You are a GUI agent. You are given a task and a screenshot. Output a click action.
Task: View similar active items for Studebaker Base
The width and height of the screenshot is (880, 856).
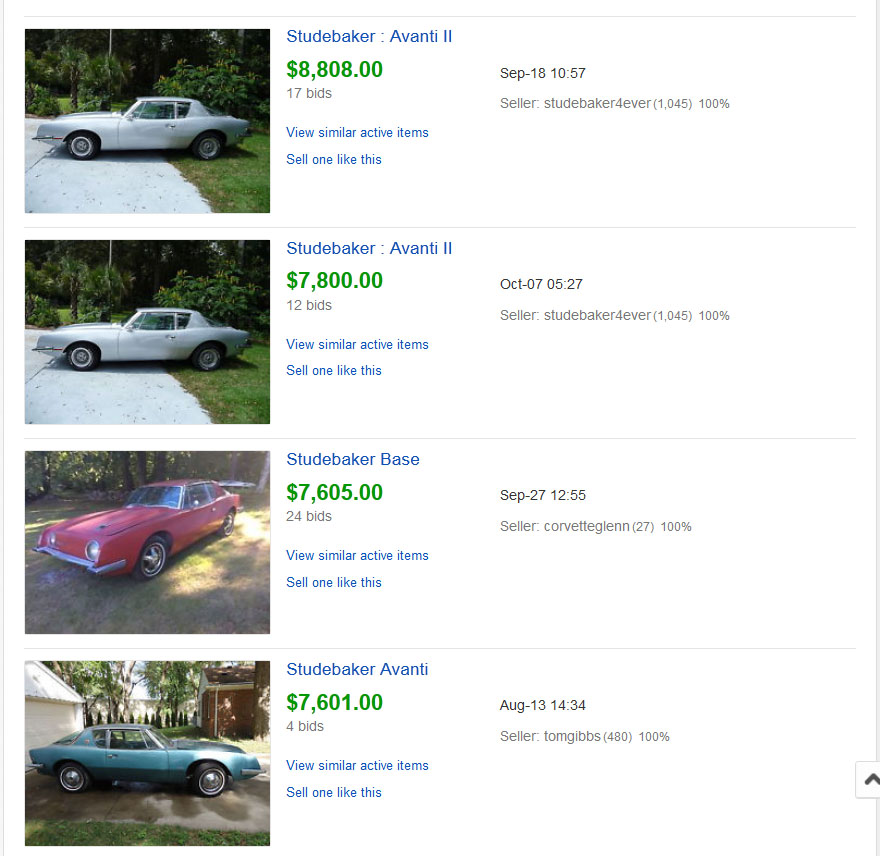357,556
